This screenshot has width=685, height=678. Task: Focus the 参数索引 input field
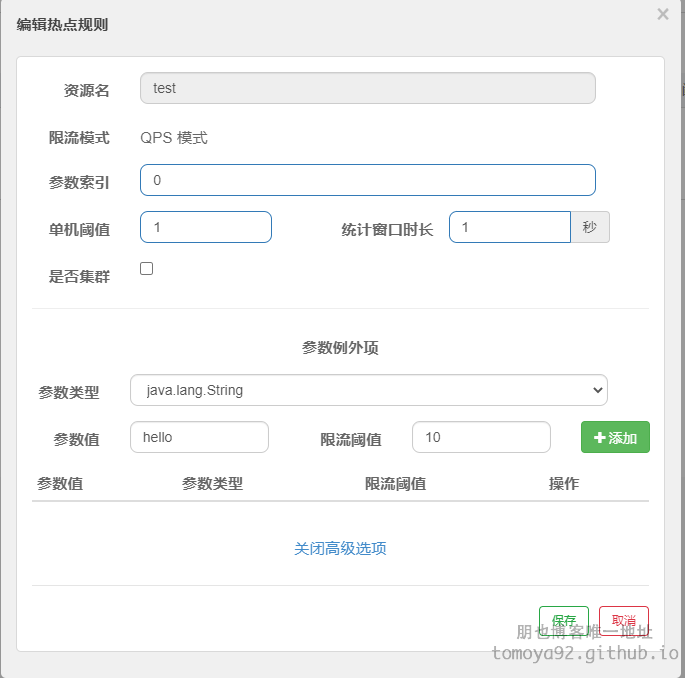[367, 180]
